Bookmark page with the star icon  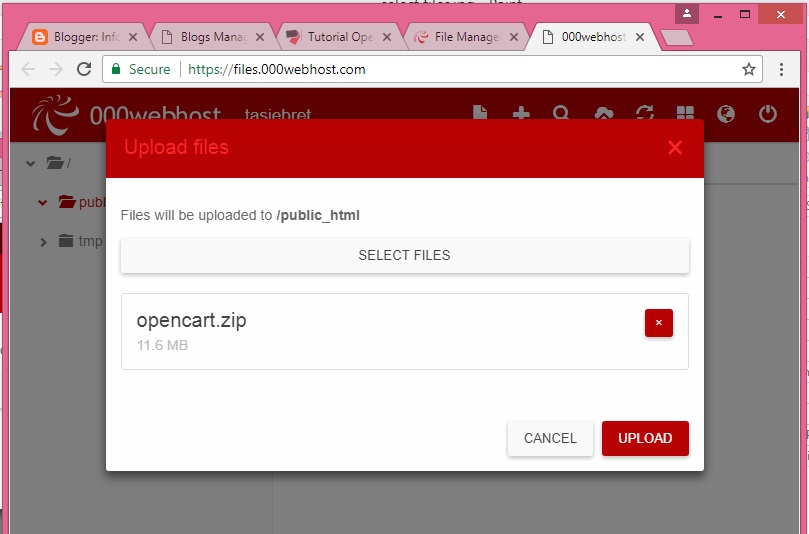point(749,69)
